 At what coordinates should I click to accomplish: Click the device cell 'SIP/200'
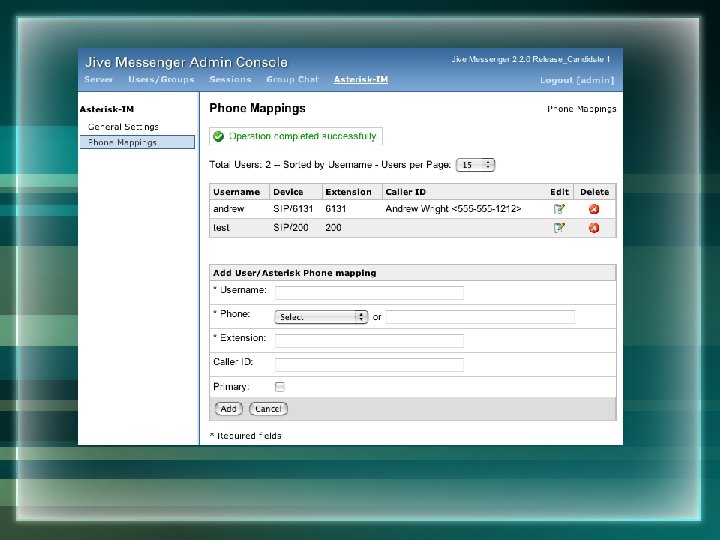point(291,228)
